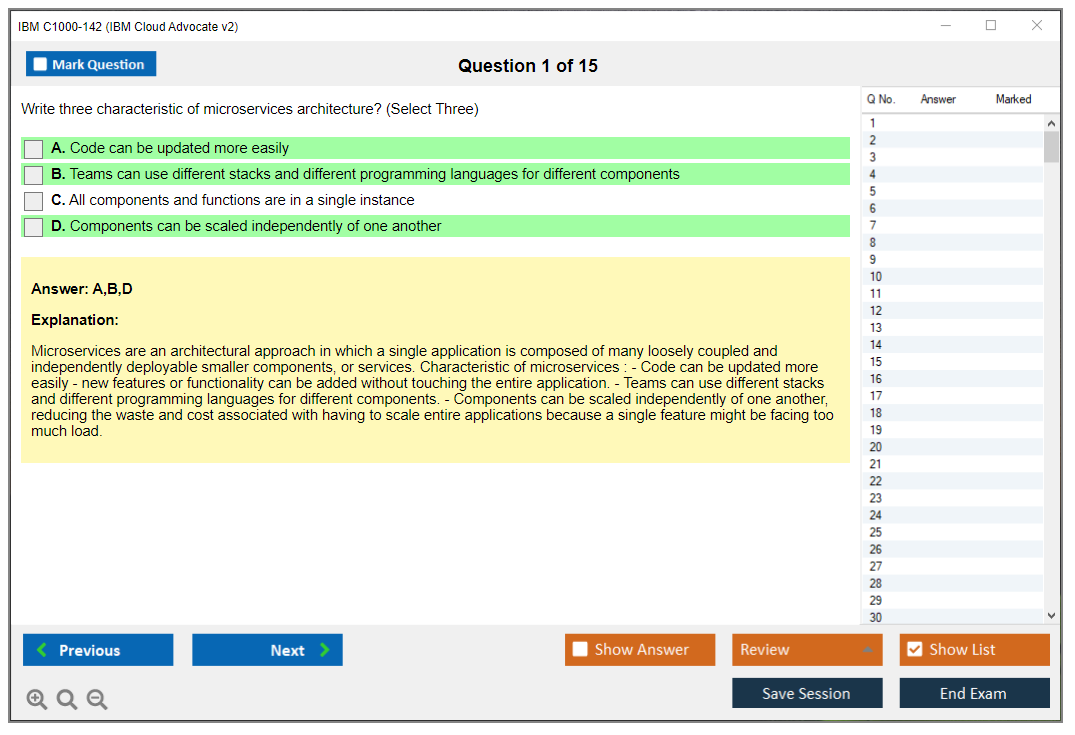Select question 5 in the list
The width and height of the screenshot is (1075, 735).
click(873, 191)
